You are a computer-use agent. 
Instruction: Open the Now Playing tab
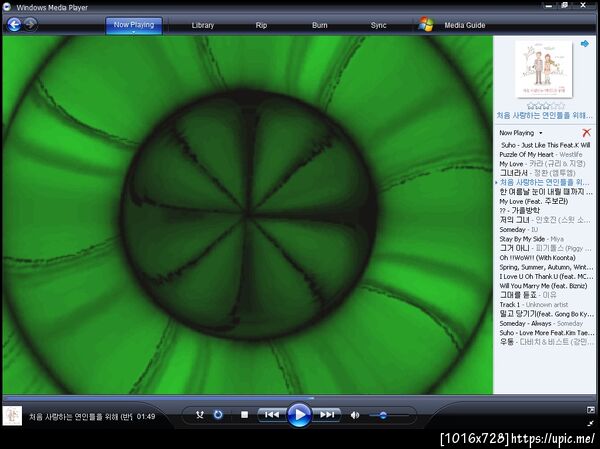point(134,25)
